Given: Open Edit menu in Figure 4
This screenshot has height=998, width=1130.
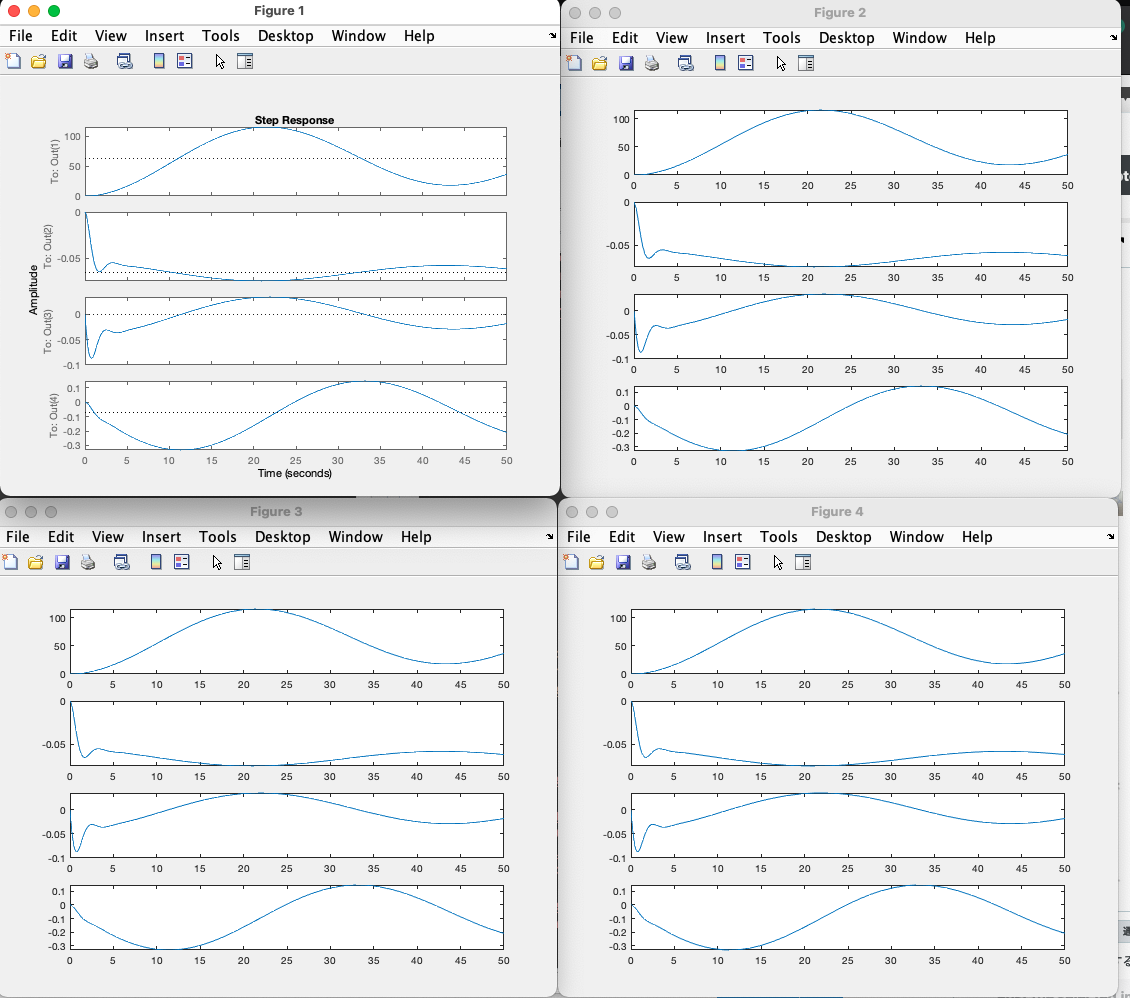Looking at the screenshot, I should tap(622, 537).
